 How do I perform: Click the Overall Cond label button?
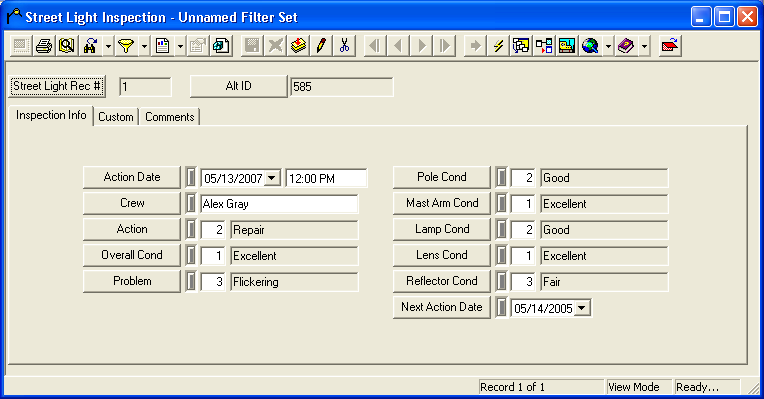[132, 255]
